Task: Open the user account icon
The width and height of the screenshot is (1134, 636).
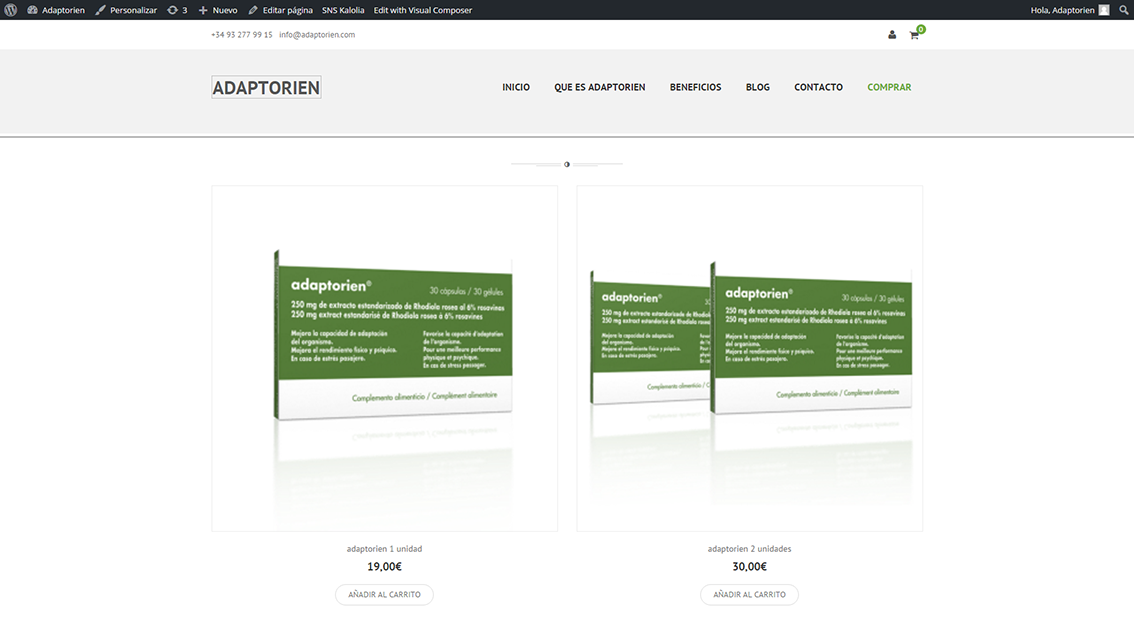Action: [x=892, y=35]
